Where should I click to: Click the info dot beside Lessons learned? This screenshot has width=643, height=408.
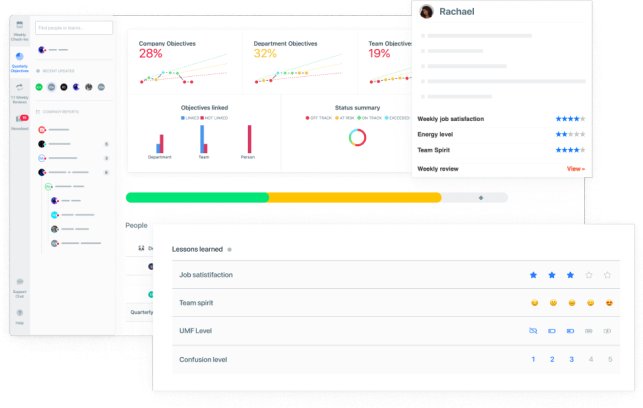[230, 249]
